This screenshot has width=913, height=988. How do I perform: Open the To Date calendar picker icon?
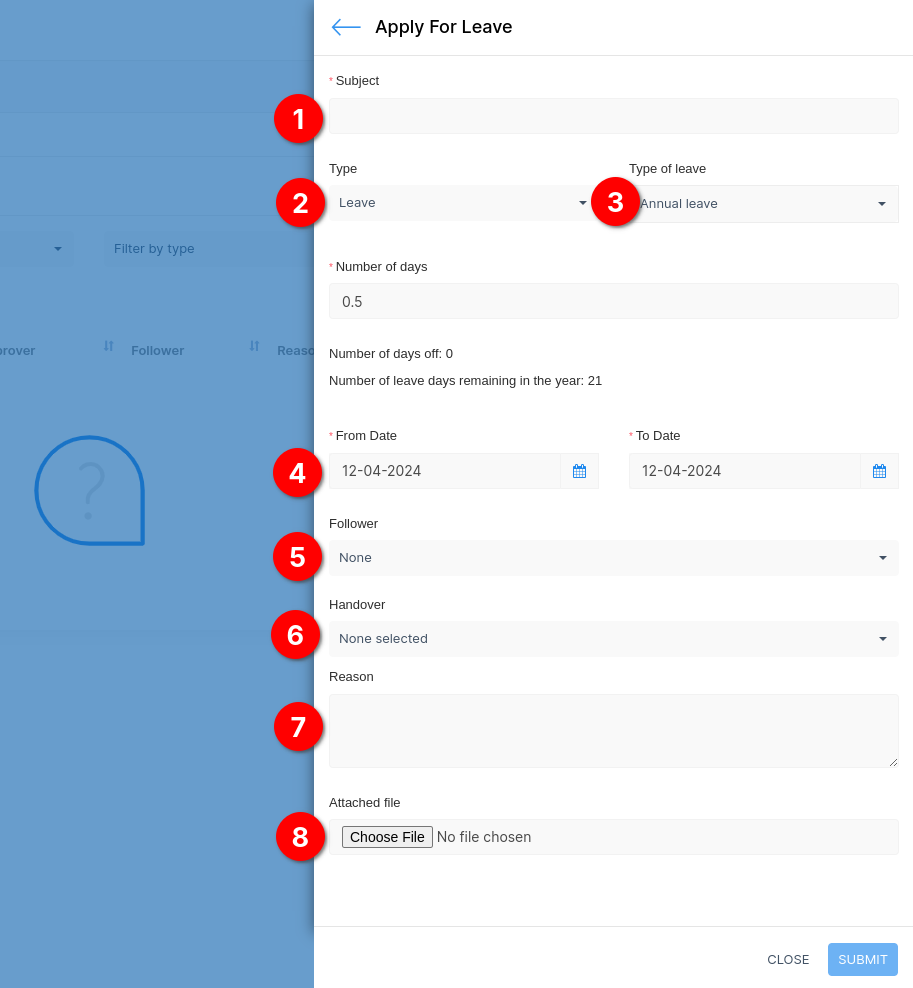pyautogui.click(x=879, y=471)
